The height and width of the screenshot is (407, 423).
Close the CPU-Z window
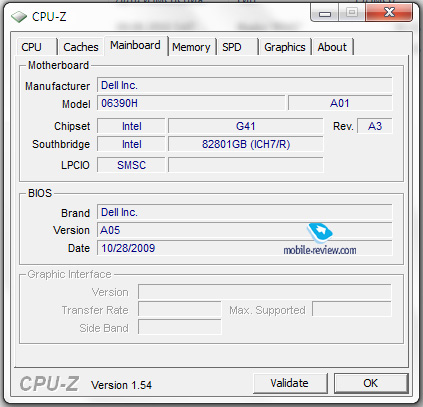click(389, 13)
